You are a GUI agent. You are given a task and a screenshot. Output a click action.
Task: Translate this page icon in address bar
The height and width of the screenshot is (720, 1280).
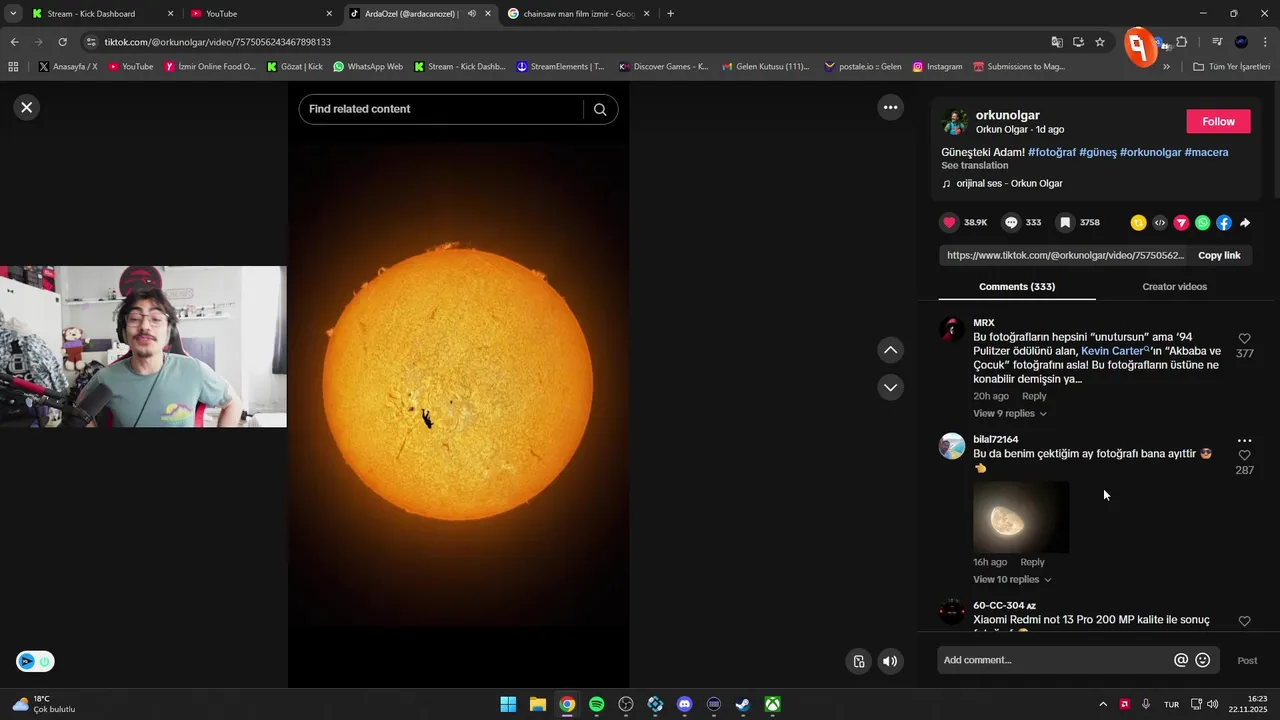tap(1057, 42)
